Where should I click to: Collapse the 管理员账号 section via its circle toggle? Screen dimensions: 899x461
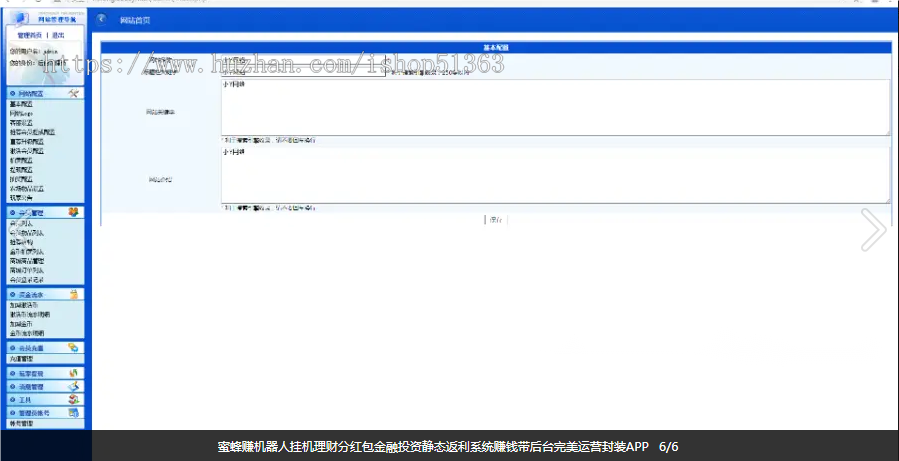[x=13, y=413]
